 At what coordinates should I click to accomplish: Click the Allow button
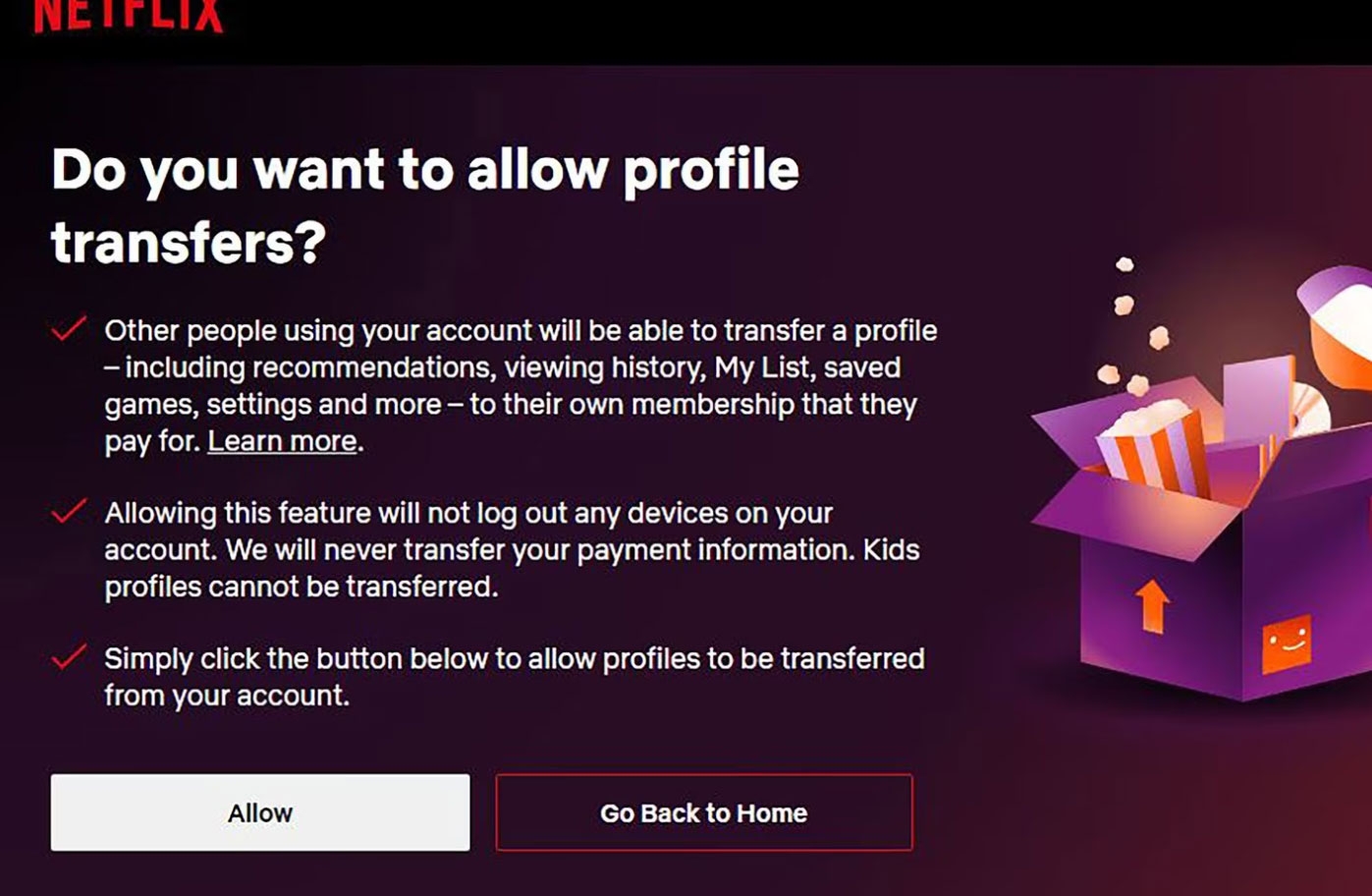click(x=260, y=812)
